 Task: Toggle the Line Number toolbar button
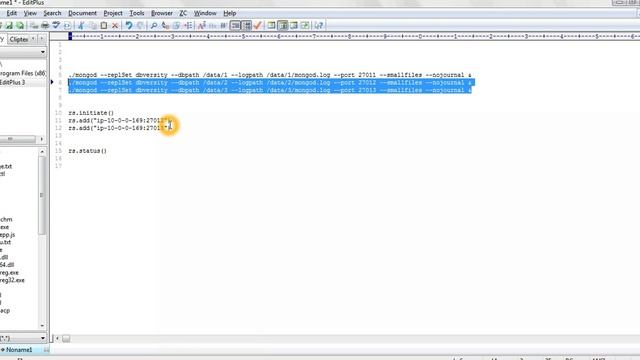pos(247,25)
